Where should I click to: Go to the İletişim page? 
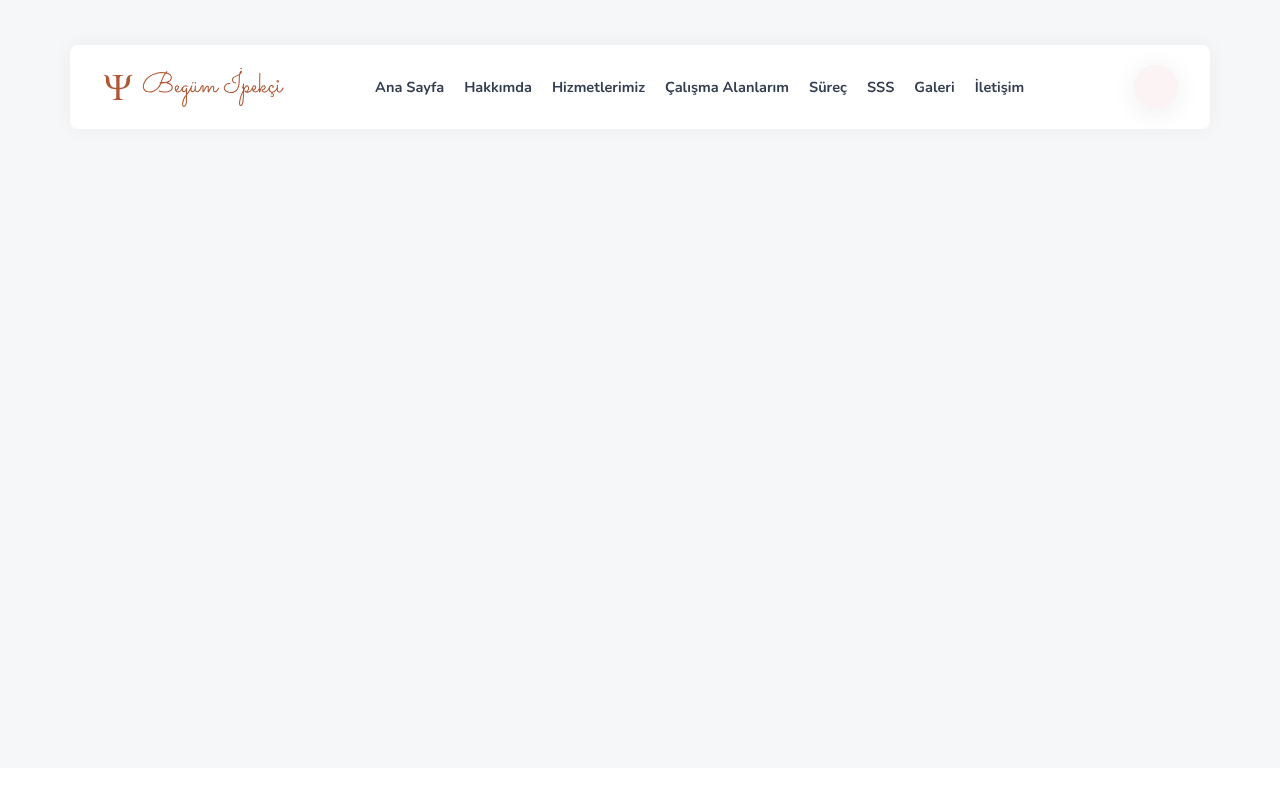pyautogui.click(x=999, y=87)
